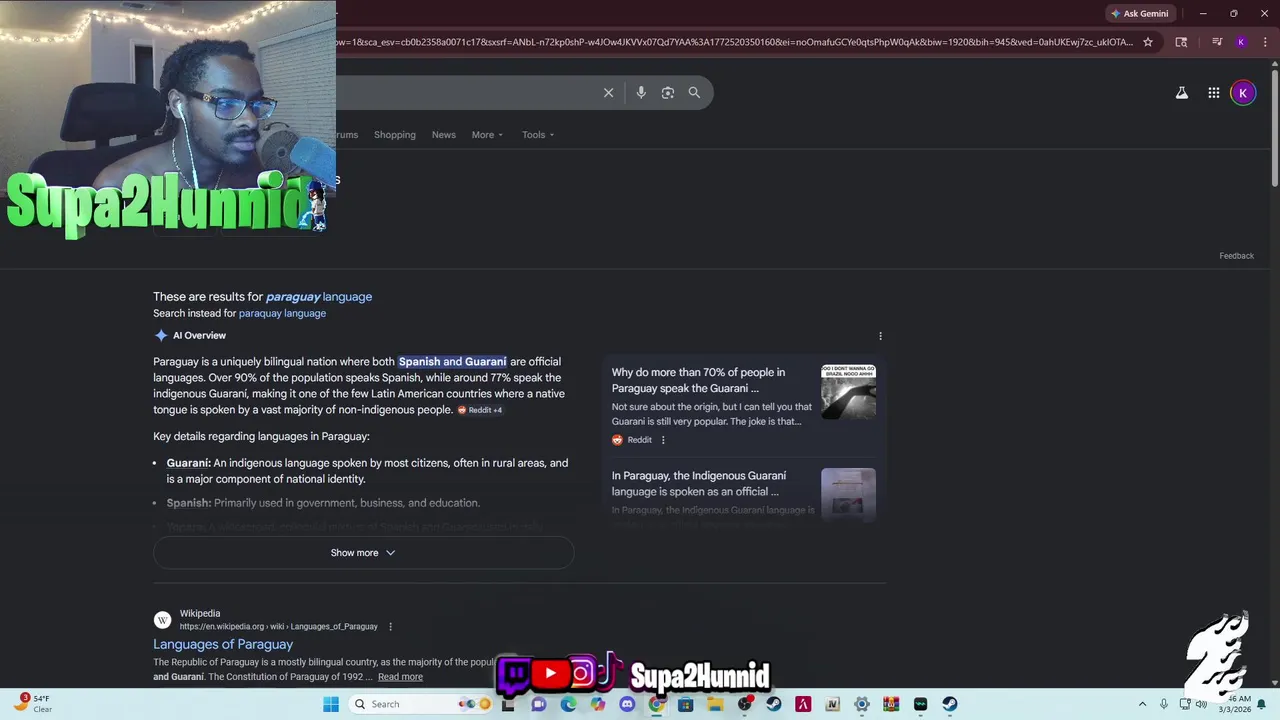
Task: Open Languages of Paraguay Wikipedia result
Action: coord(223,645)
